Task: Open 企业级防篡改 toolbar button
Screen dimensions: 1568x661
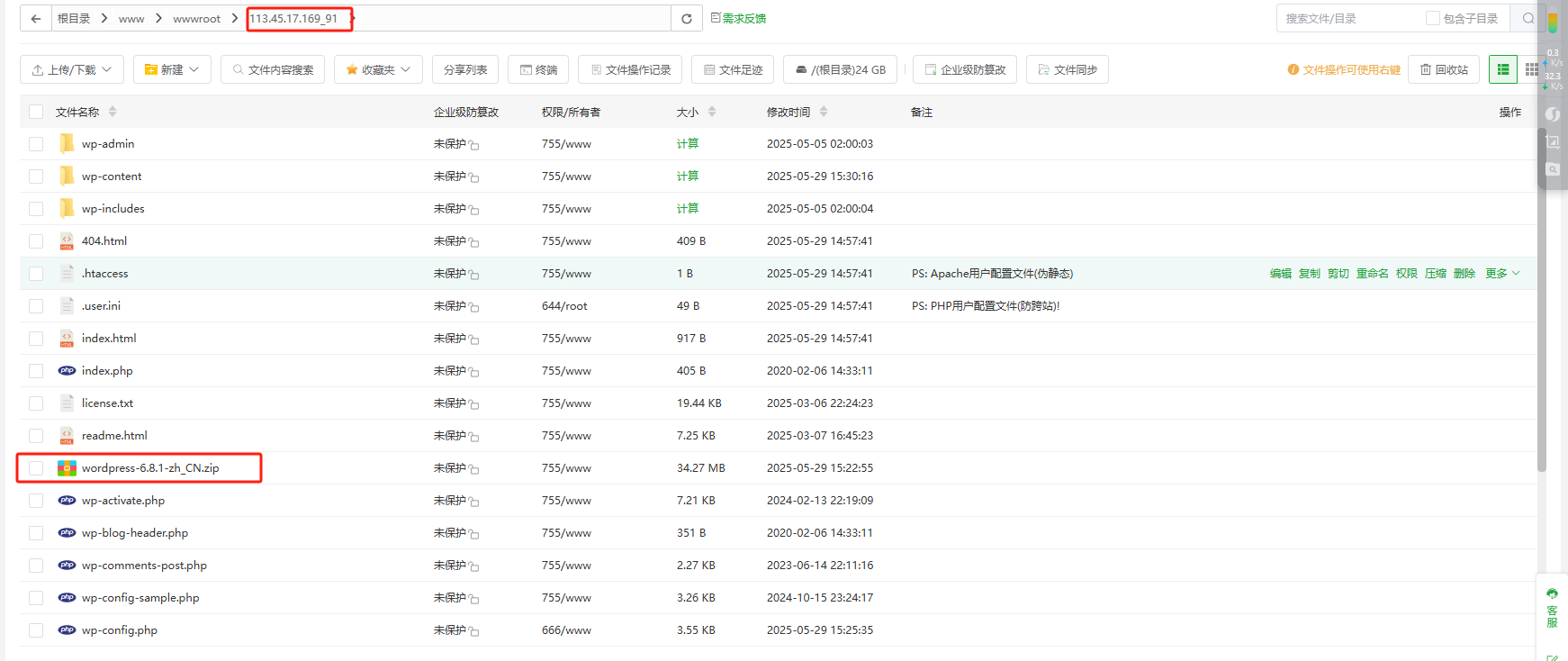Action: point(965,69)
